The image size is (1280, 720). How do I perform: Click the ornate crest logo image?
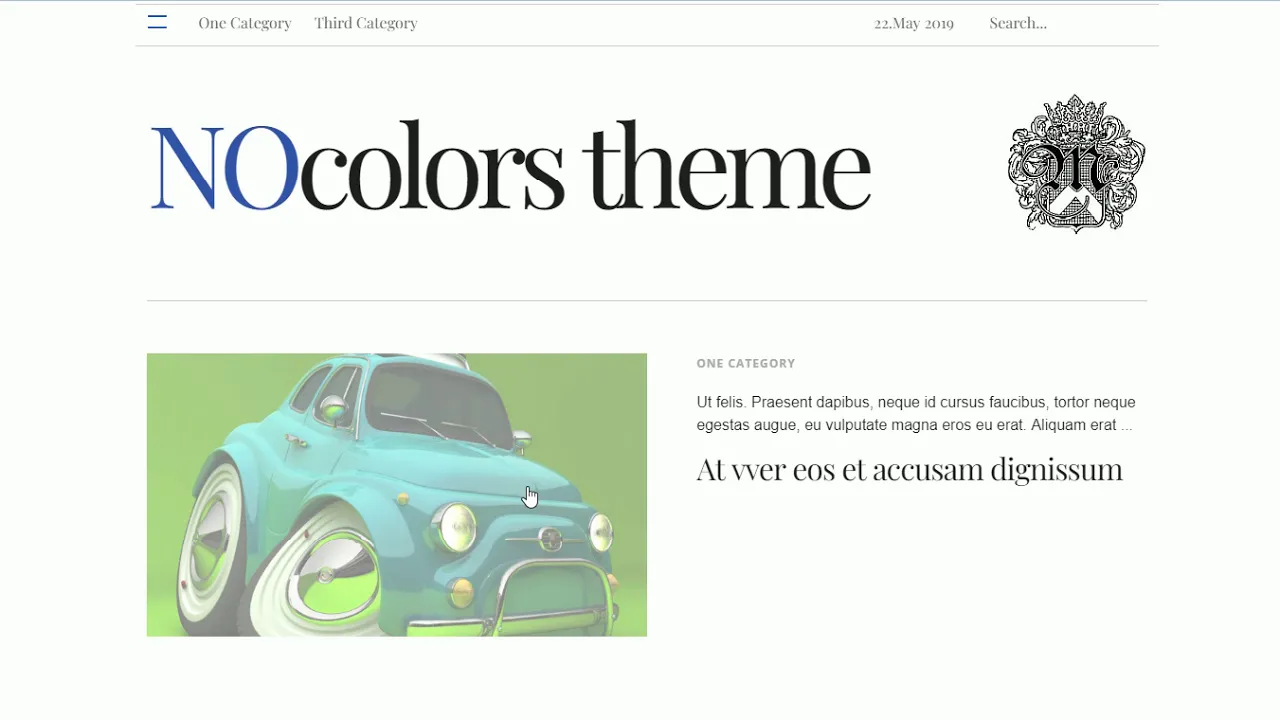[x=1077, y=164]
